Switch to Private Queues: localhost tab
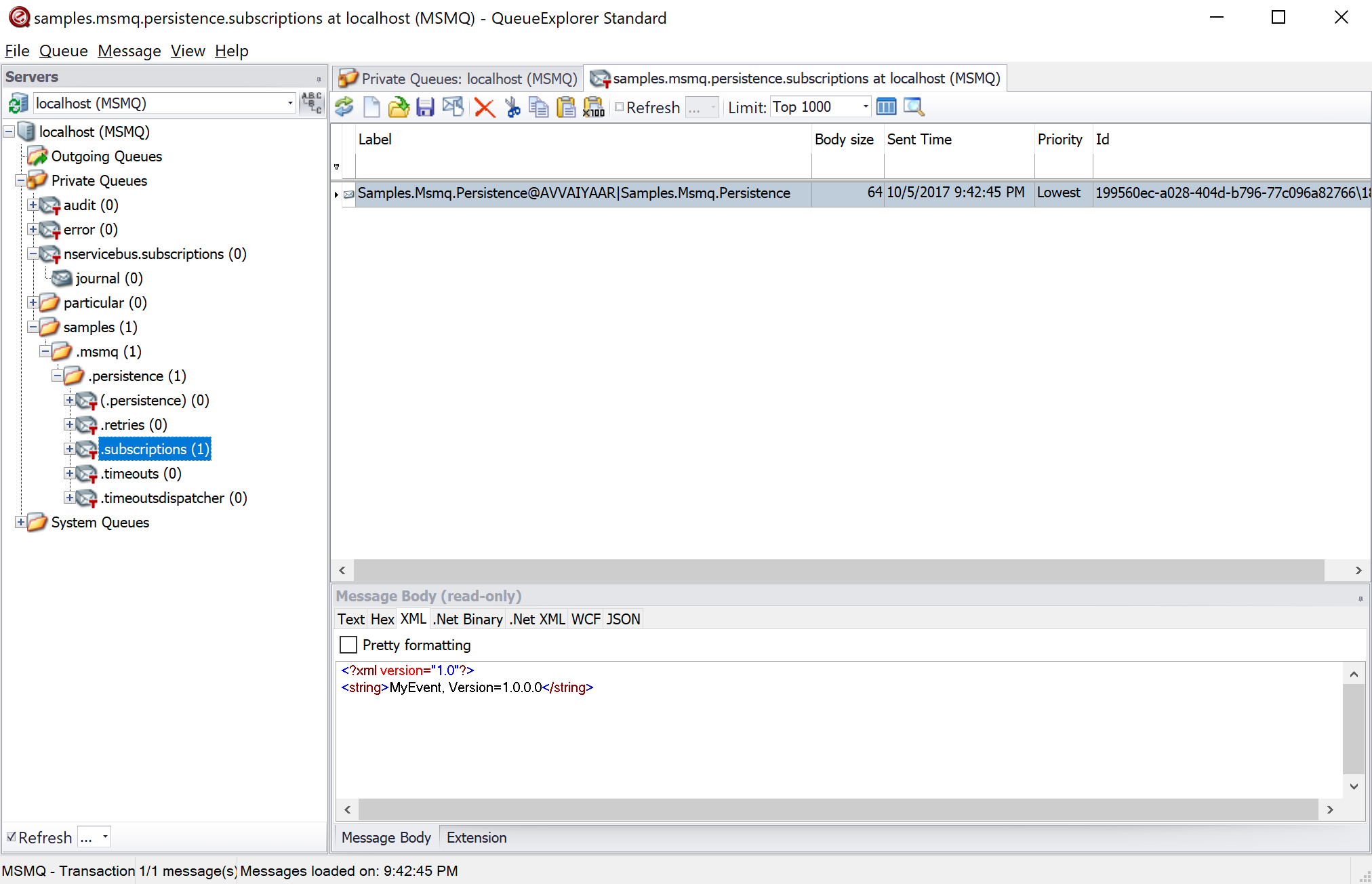1372x884 pixels. click(458, 79)
